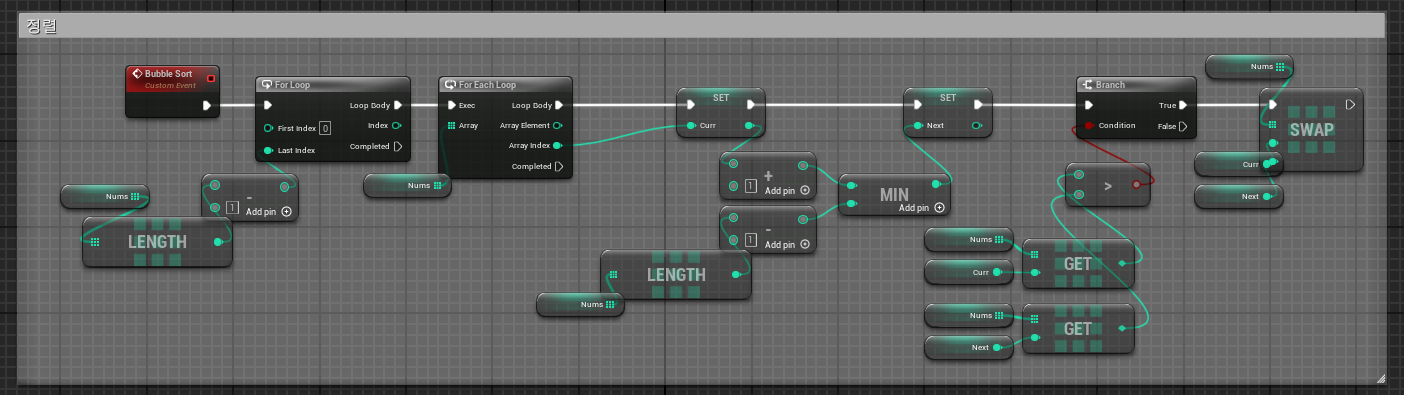
Task: Edit the value 1 on the plus node
Action: (x=750, y=186)
